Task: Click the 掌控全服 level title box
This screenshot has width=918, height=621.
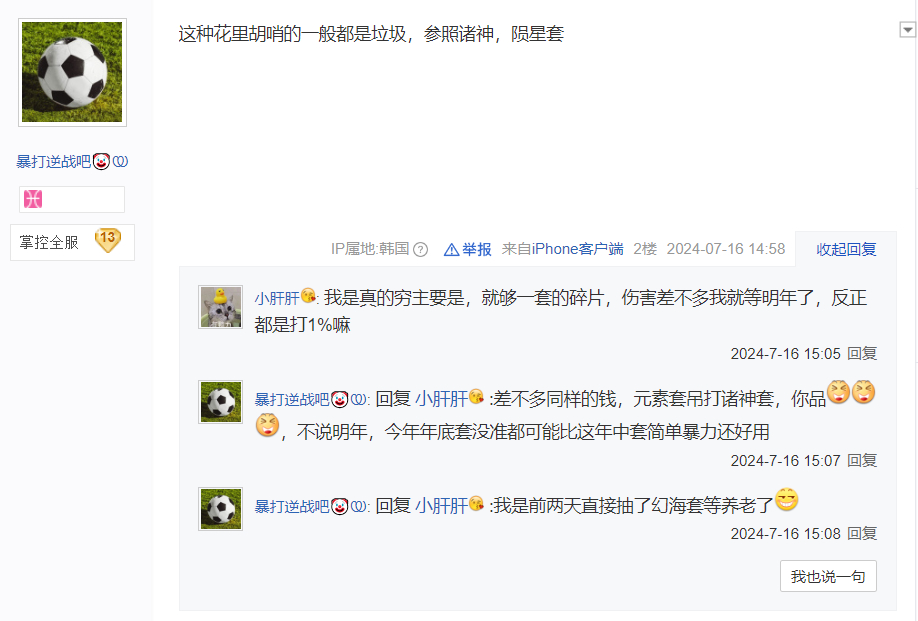Action: (x=72, y=242)
